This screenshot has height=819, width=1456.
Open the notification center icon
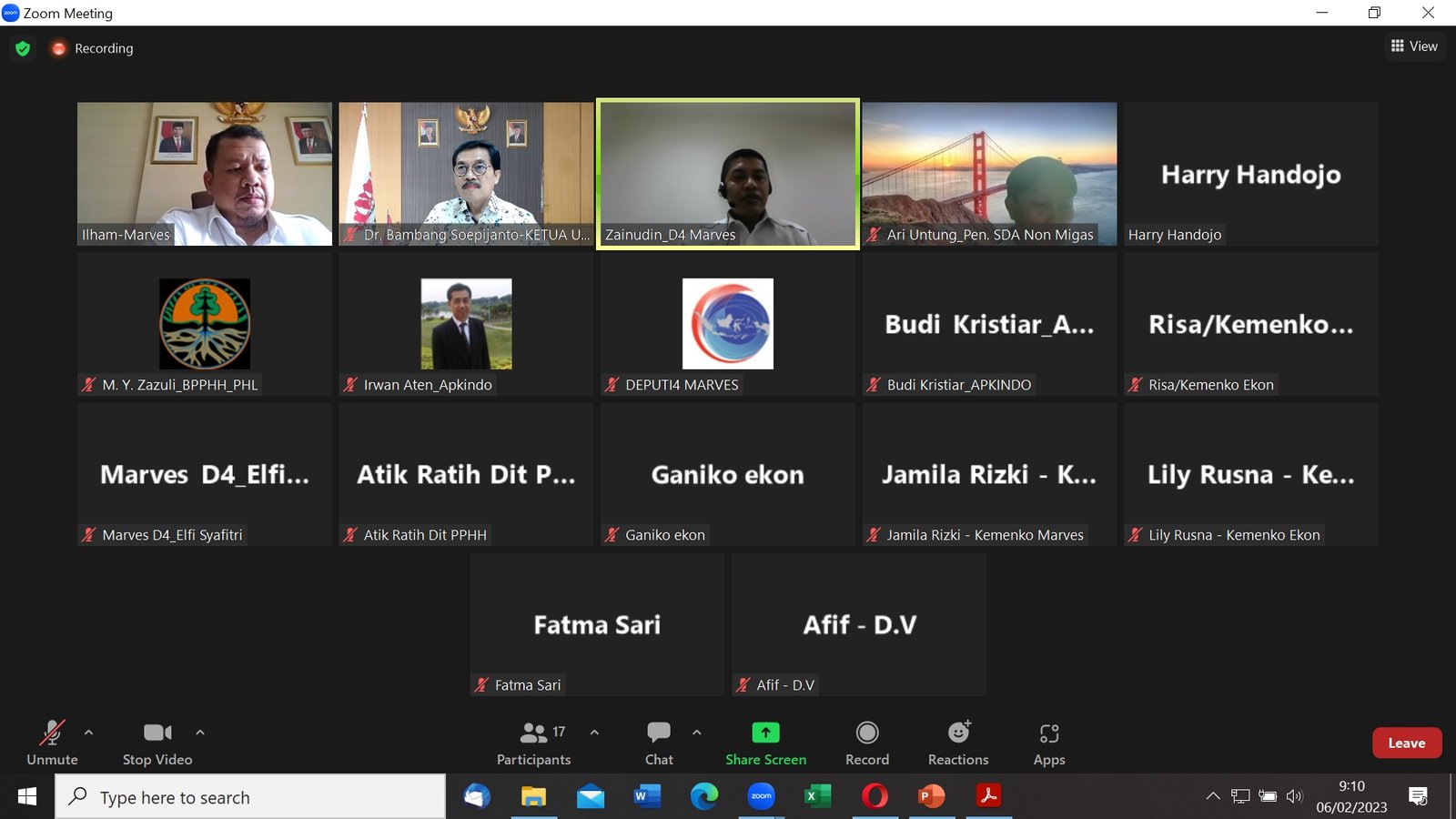point(1418,797)
